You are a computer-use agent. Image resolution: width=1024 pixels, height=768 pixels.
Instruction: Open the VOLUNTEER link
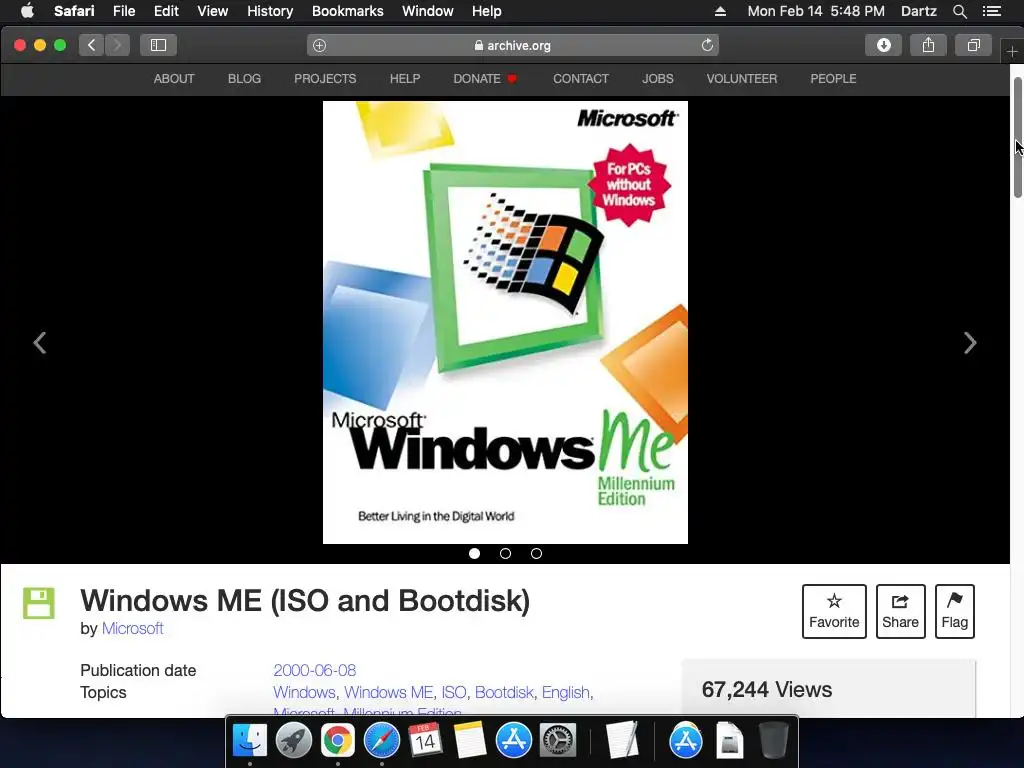(742, 78)
